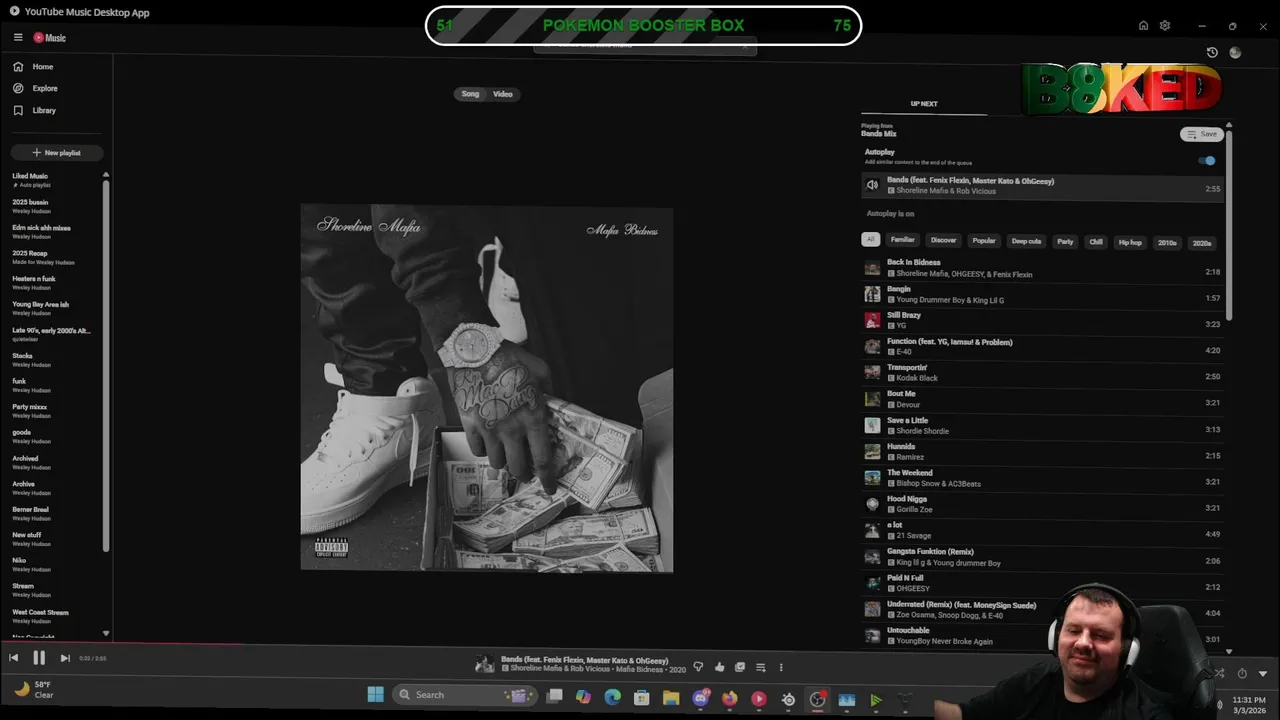The height and width of the screenshot is (720, 1280).
Task: Pause the current song
Action: coord(39,658)
